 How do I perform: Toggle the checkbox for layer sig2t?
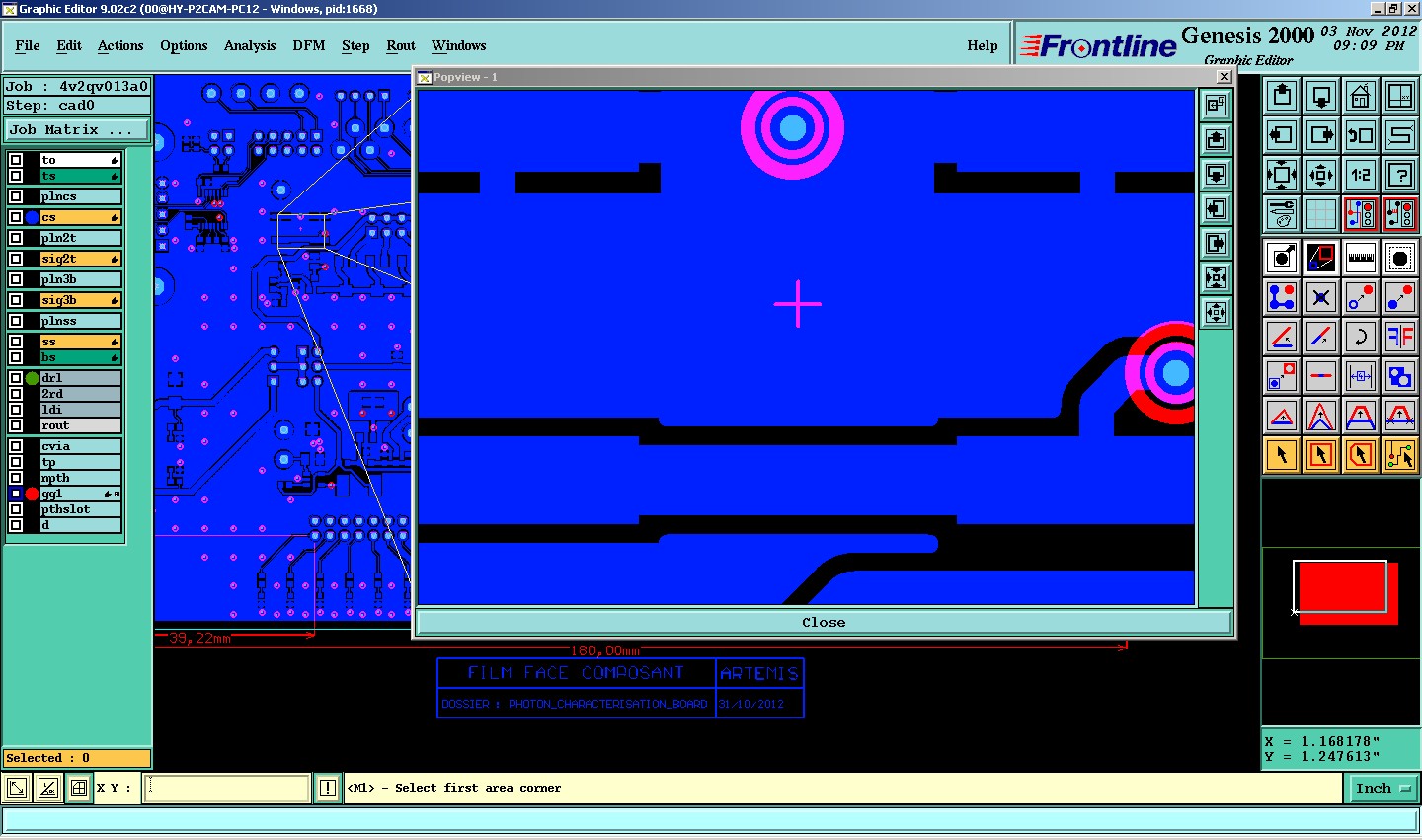click(16, 259)
